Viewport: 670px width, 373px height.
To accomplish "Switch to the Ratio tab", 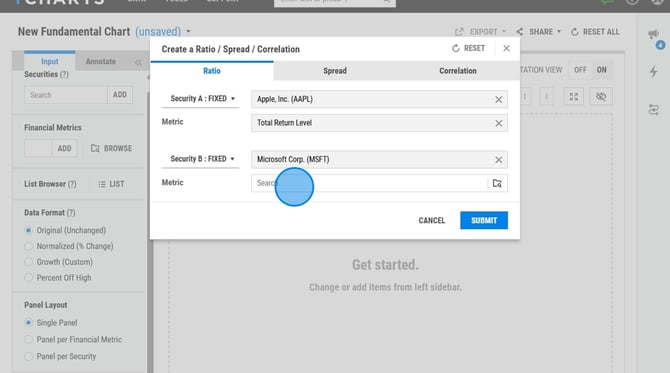I will [x=212, y=71].
